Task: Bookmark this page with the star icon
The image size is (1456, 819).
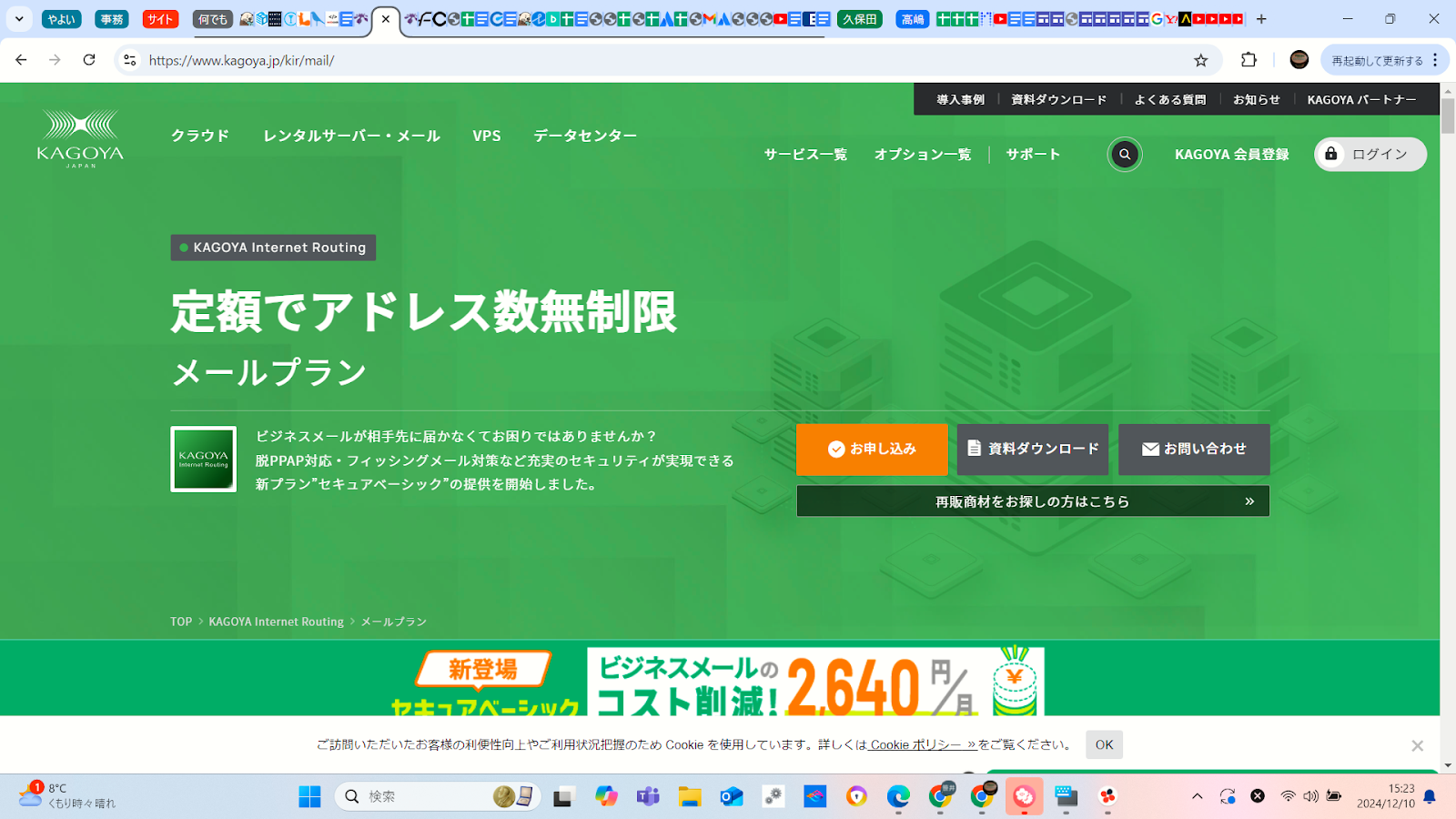Action: (x=1201, y=60)
